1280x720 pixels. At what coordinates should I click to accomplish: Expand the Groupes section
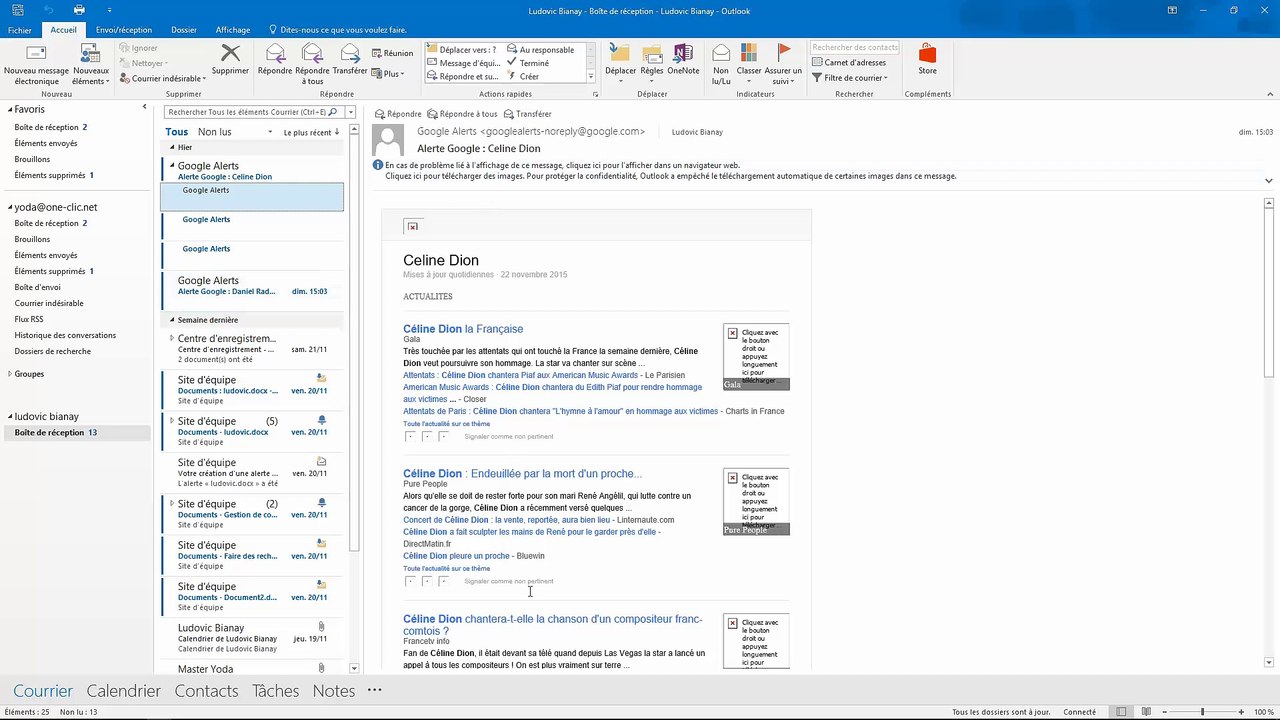coord(10,374)
